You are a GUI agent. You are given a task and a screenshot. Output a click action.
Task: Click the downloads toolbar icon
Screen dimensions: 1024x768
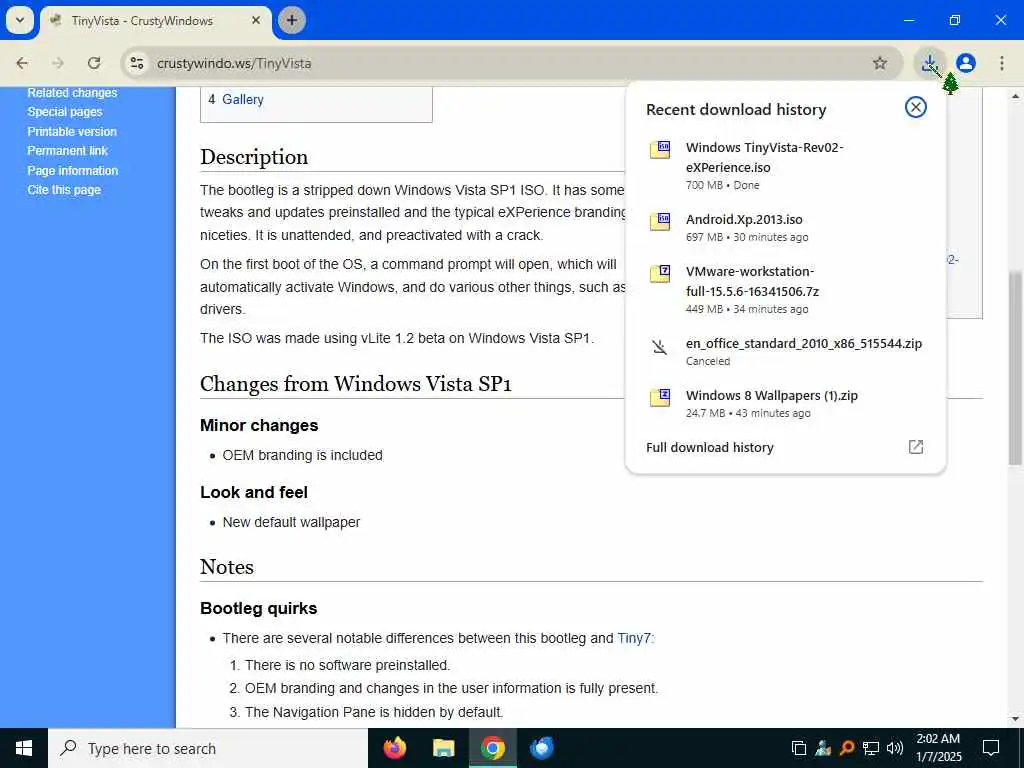(x=929, y=63)
